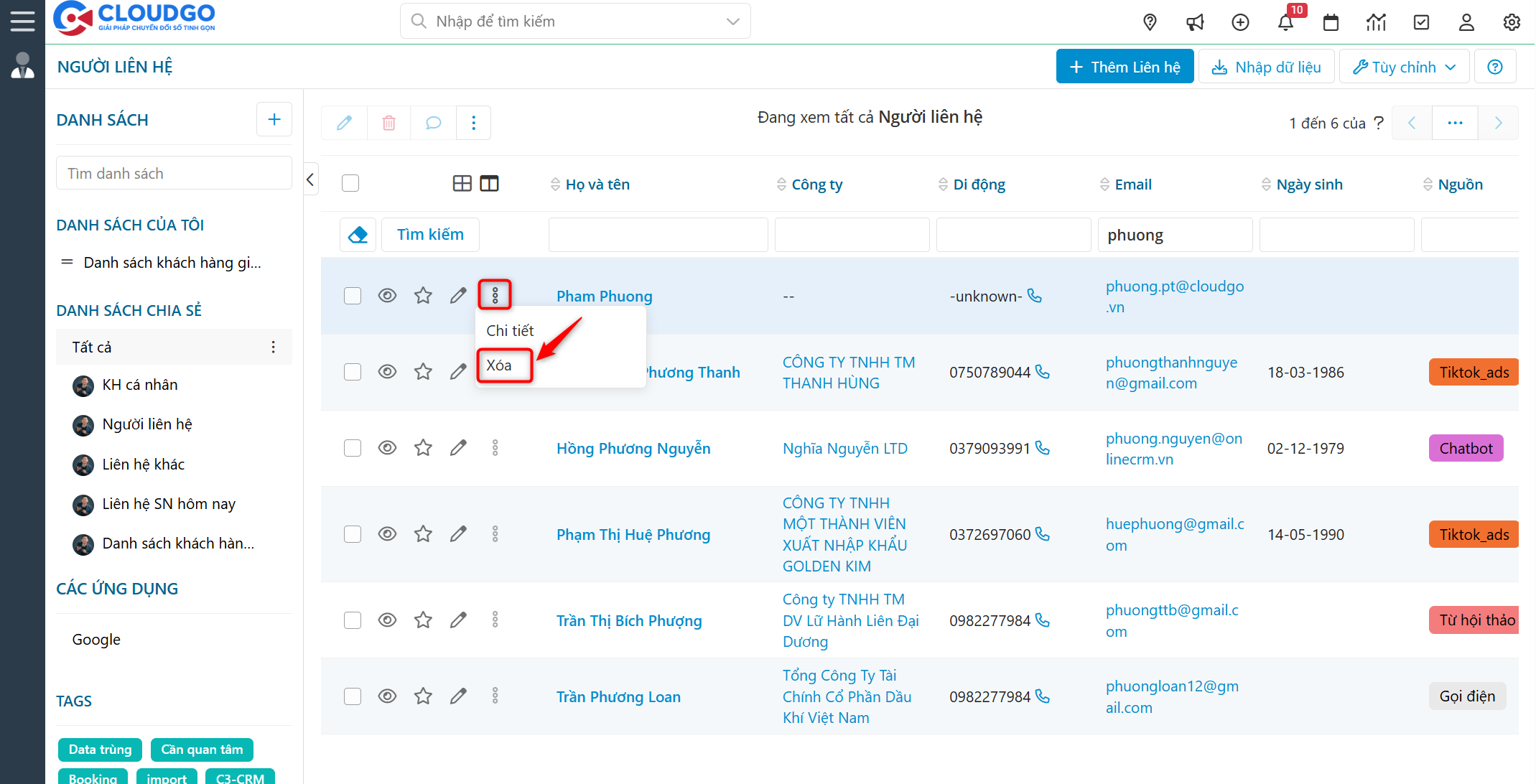Star the contact Hồng Phương Nguyễn
This screenshot has width=1536, height=784.
423,447
